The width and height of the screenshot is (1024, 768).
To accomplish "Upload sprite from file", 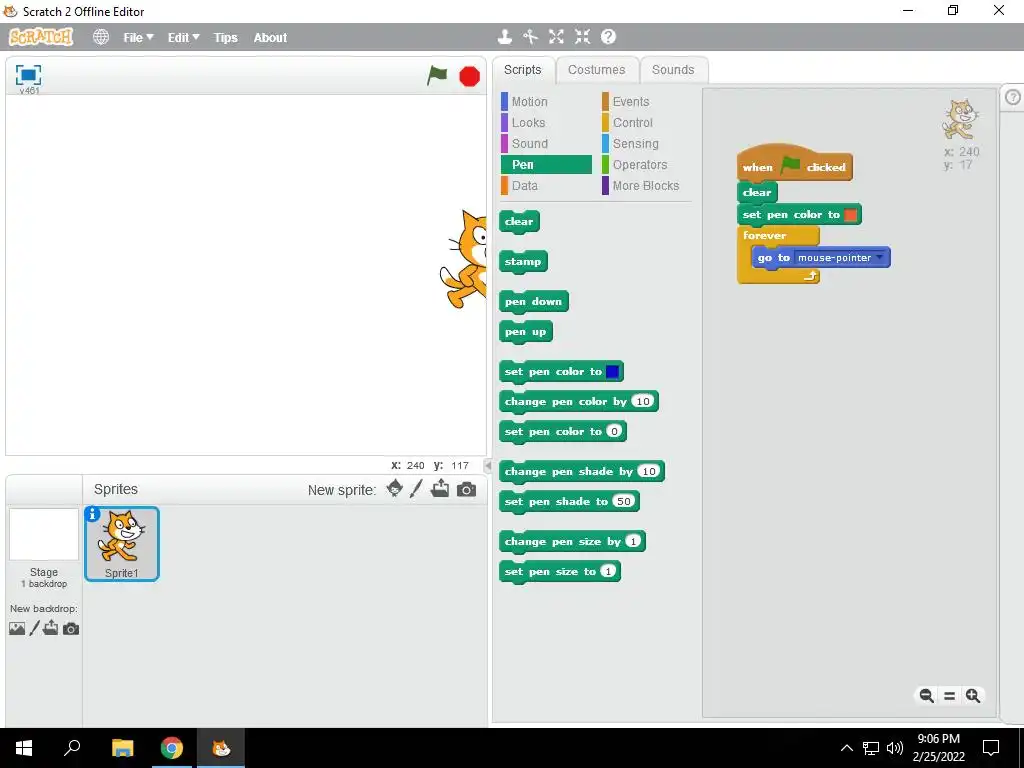I will tap(440, 488).
